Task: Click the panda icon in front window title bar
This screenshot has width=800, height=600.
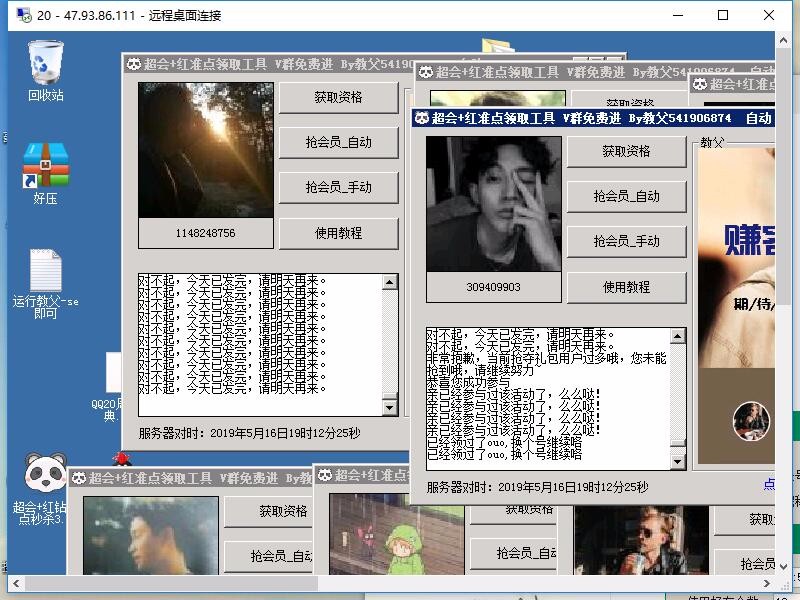Action: point(422,118)
